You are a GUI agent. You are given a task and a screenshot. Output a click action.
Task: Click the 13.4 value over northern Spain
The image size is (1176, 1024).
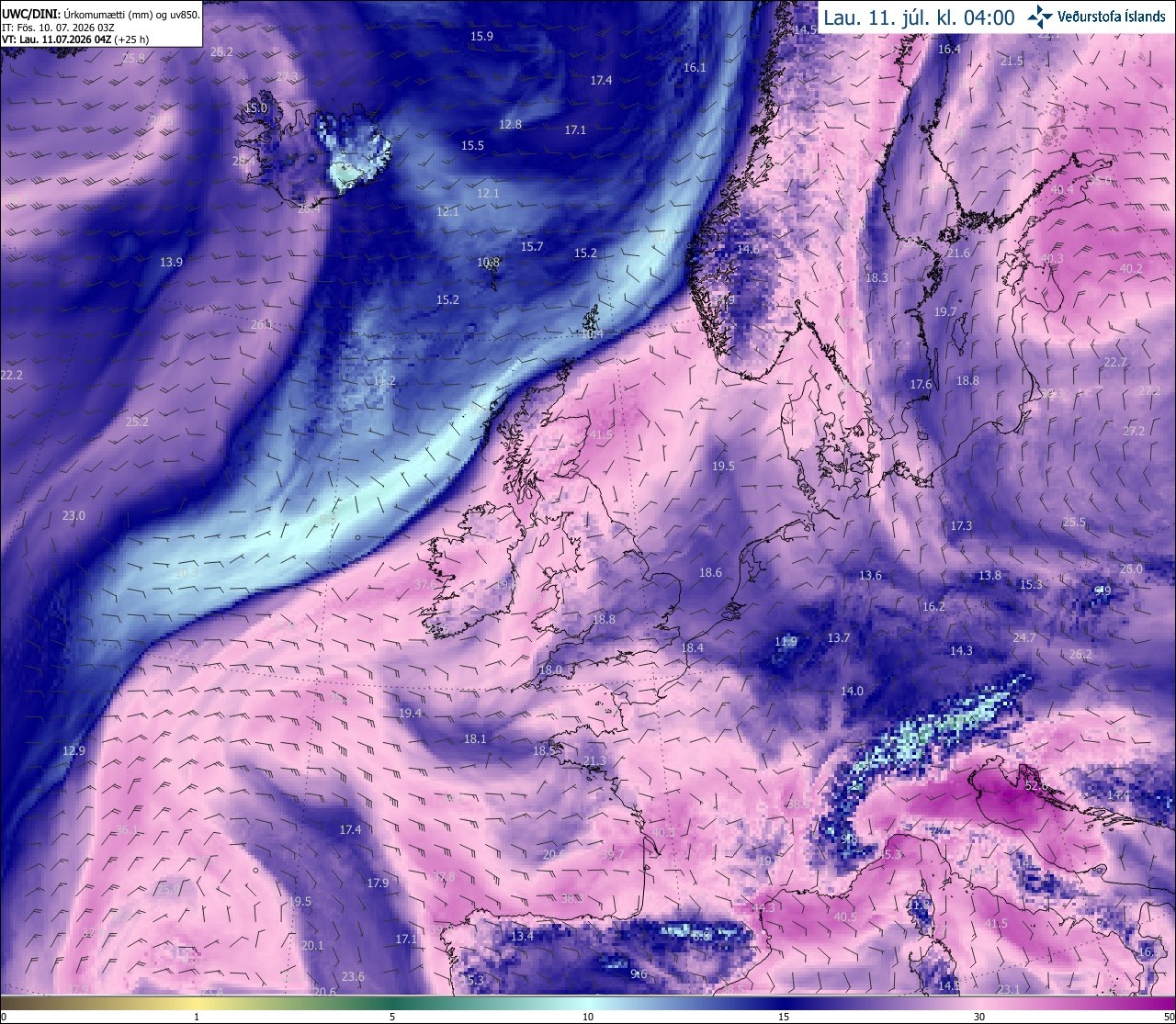(x=522, y=936)
